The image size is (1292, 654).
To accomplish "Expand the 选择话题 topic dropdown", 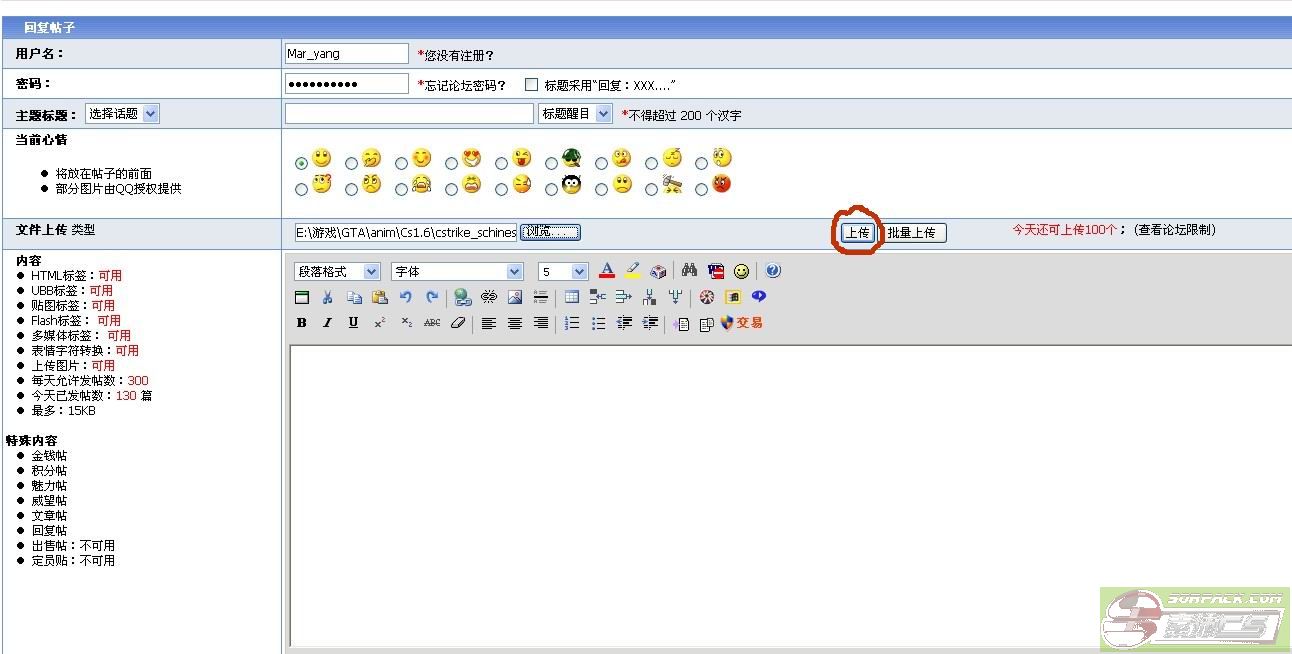I will [x=122, y=114].
